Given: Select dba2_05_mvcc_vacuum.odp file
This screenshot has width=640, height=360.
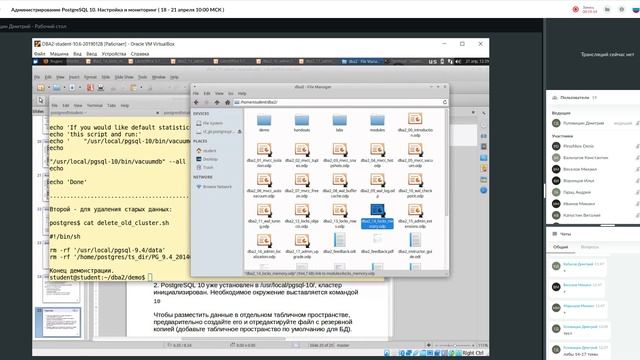Looking at the screenshot, I should (x=415, y=156).
